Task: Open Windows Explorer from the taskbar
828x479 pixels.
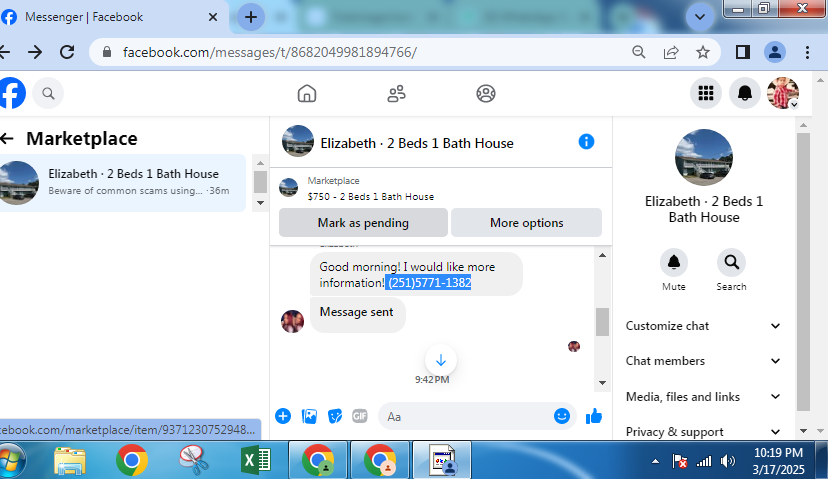Action: (x=70, y=460)
